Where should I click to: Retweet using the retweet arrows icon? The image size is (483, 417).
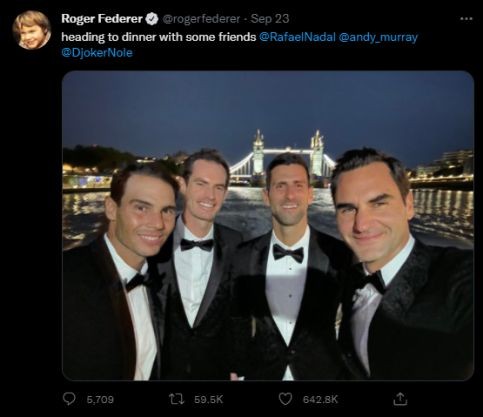coord(176,399)
